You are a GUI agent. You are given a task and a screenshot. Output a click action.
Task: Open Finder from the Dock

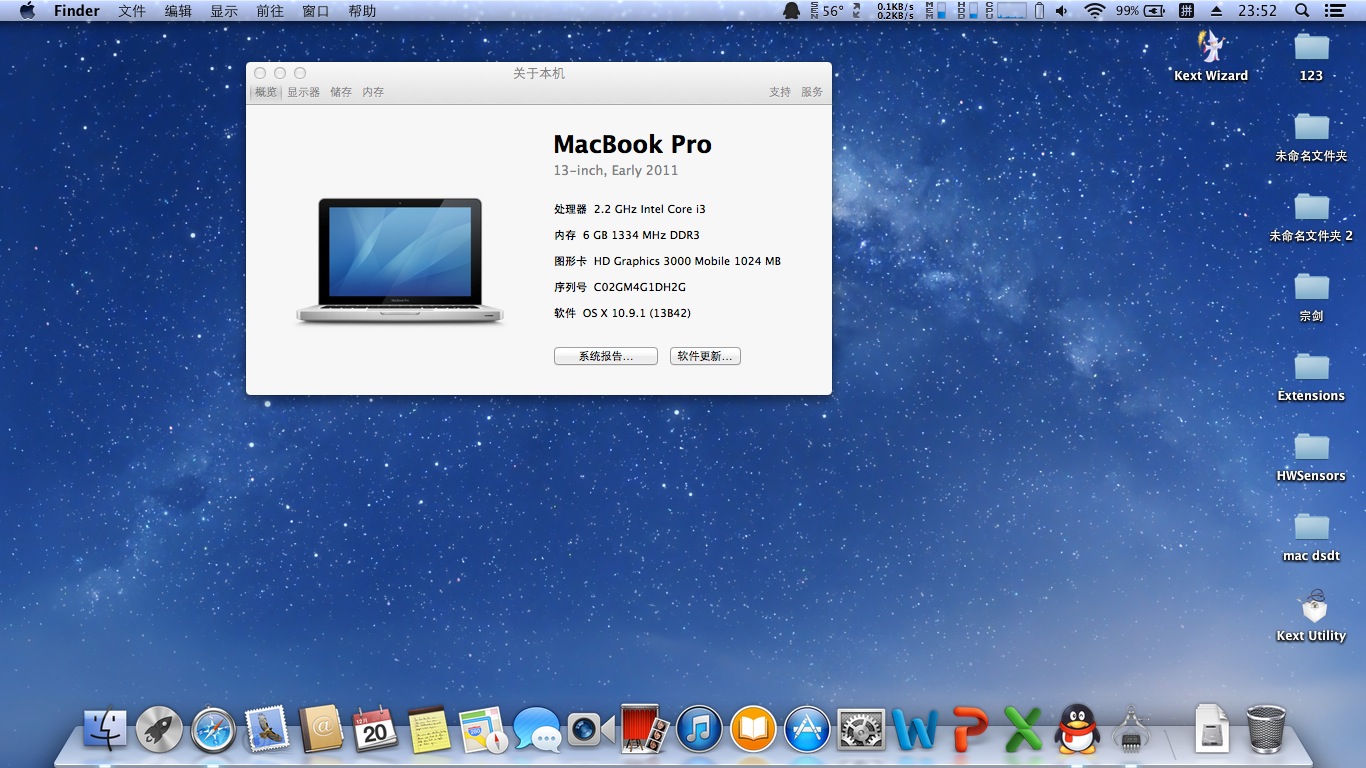tap(105, 729)
